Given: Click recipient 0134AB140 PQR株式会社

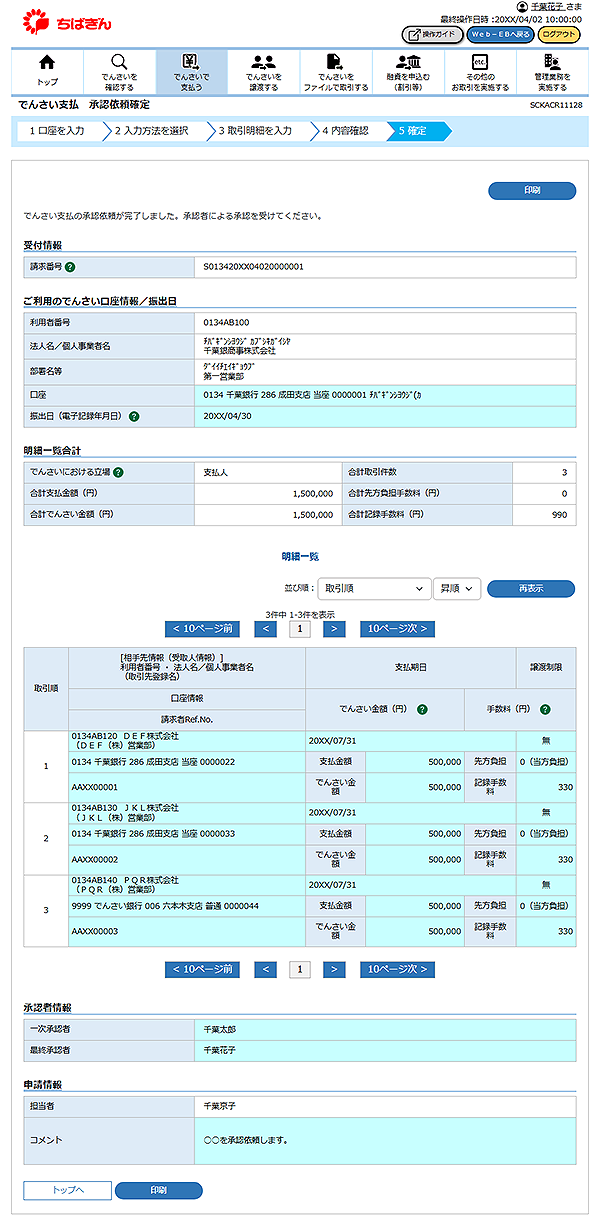Looking at the screenshot, I should (x=125, y=880).
